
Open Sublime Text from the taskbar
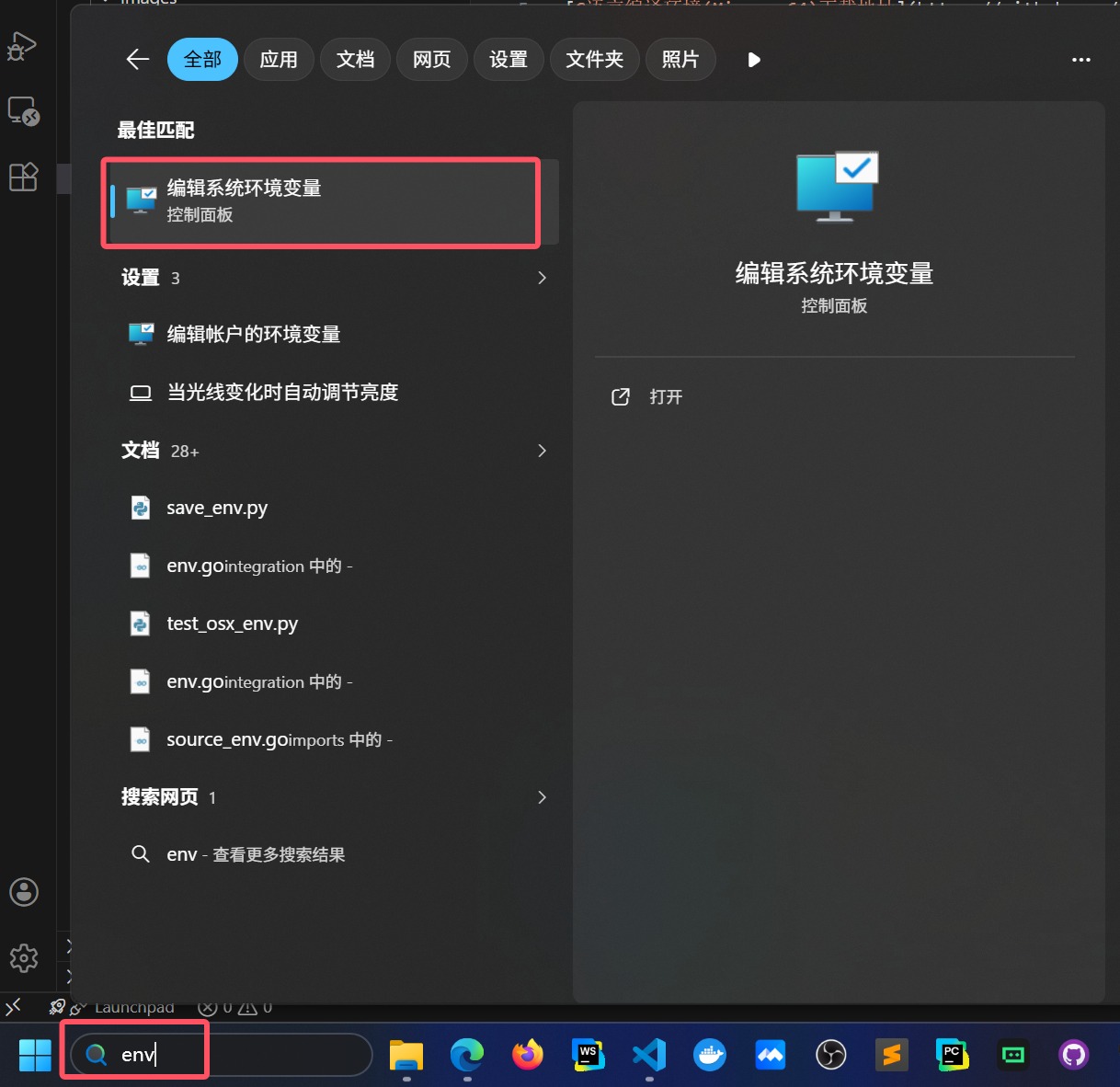pyautogui.click(x=891, y=1055)
